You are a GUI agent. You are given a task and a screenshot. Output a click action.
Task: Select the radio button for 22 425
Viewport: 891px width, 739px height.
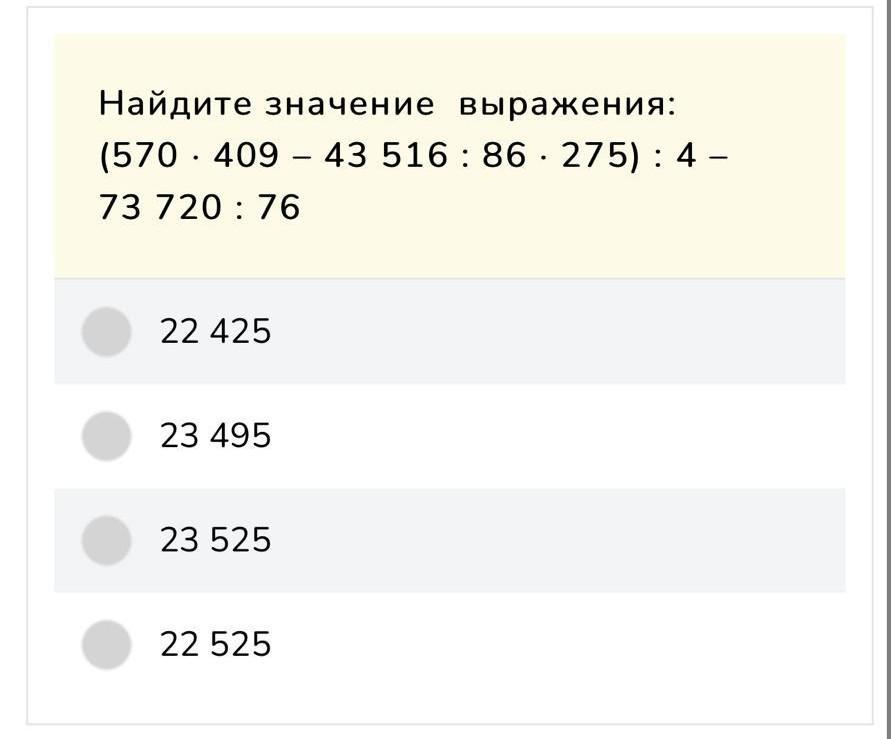[106, 332]
